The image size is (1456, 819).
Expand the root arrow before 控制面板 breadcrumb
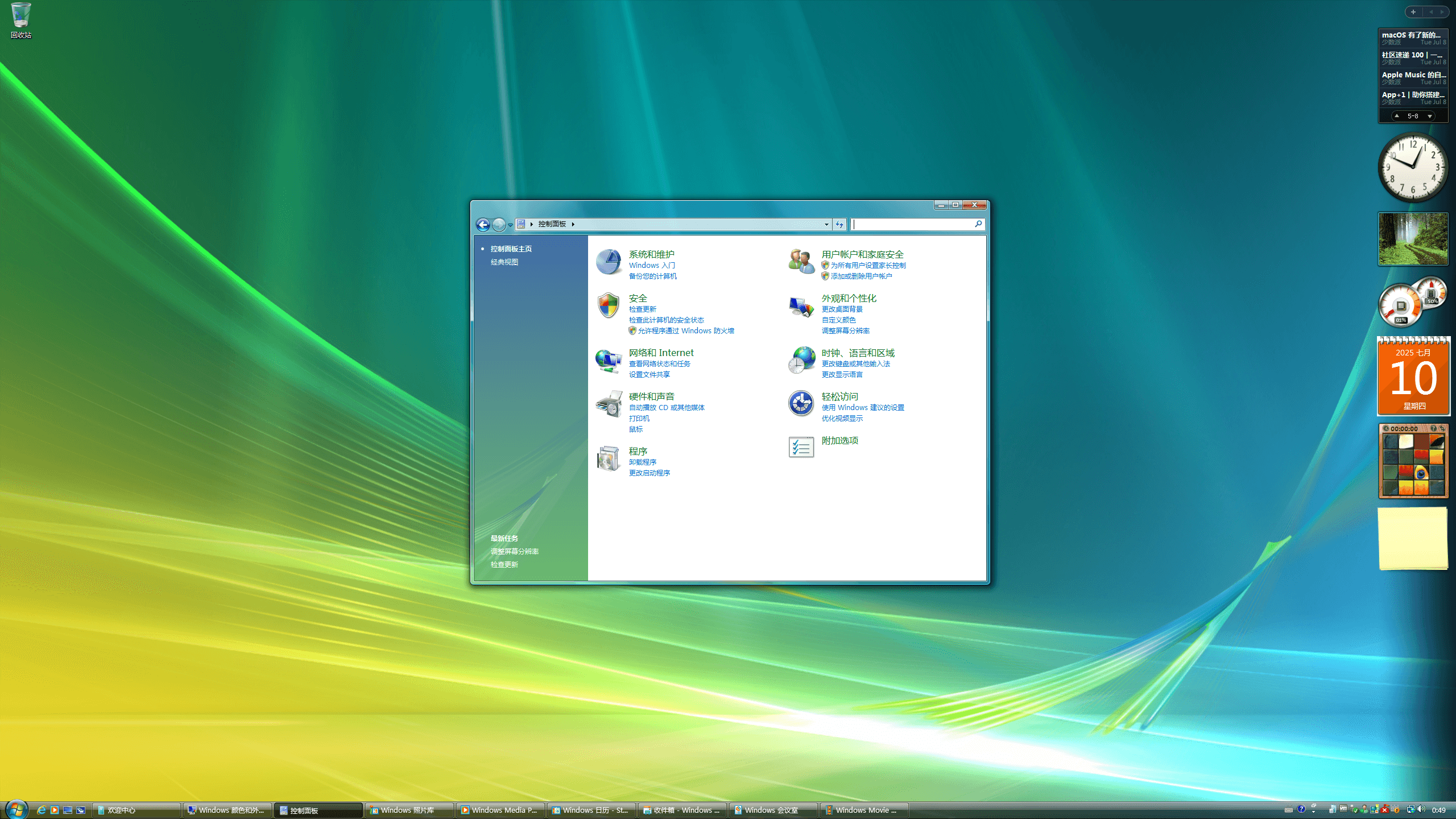(x=532, y=224)
